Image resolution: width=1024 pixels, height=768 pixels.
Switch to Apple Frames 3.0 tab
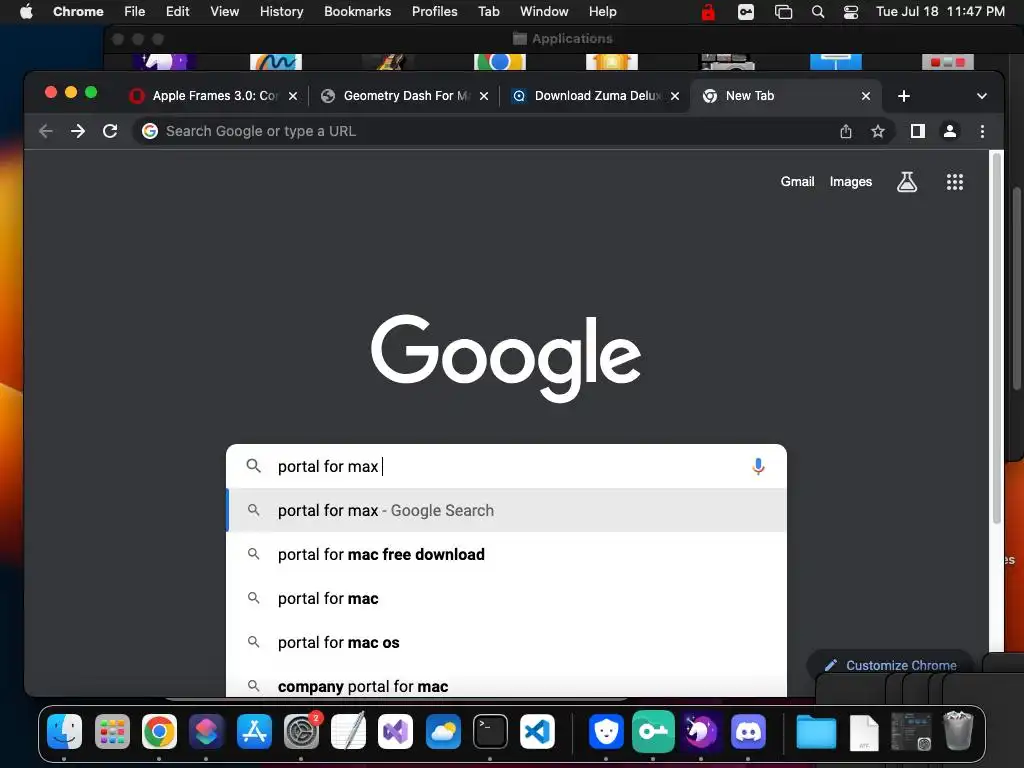(x=214, y=96)
